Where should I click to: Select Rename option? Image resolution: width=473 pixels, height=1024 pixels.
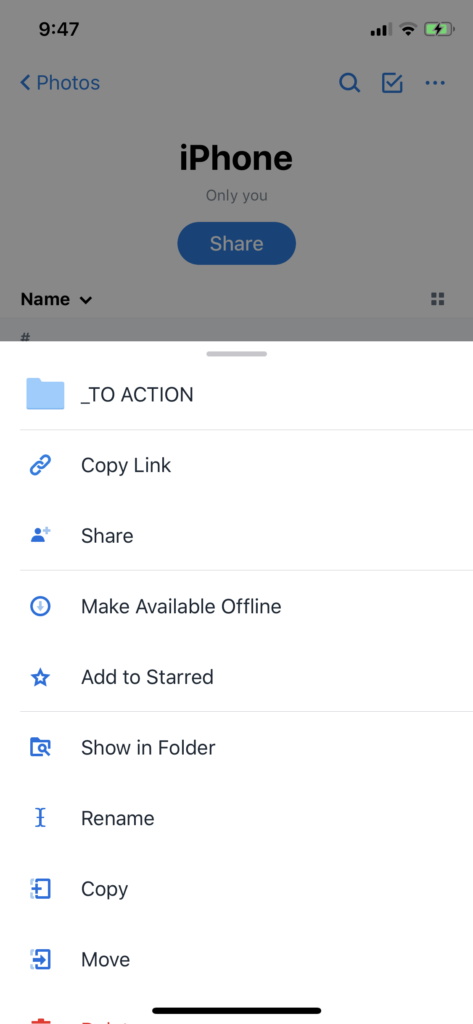[x=118, y=818]
